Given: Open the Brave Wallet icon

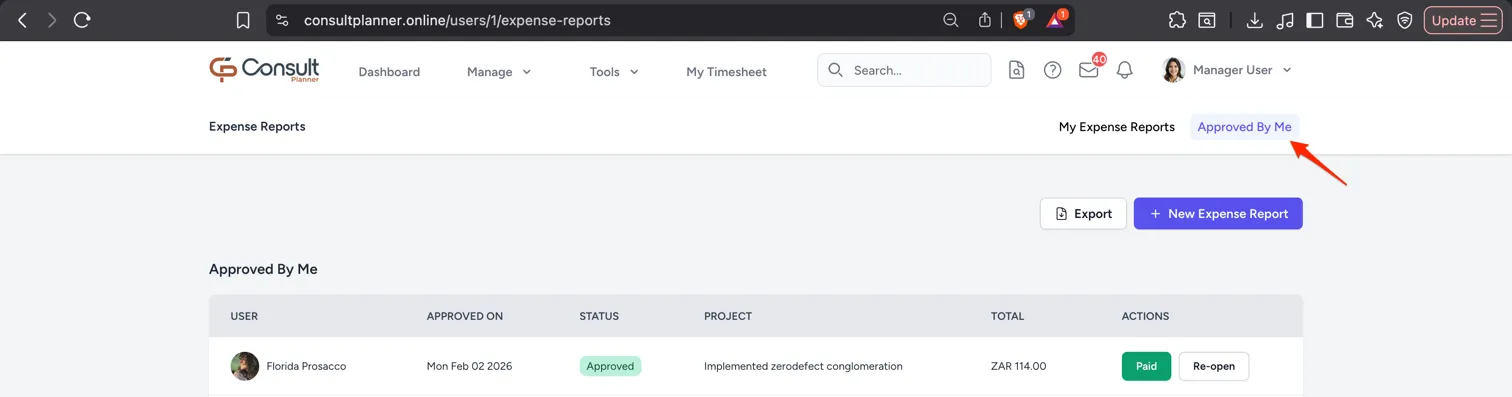Looking at the screenshot, I should pos(1345,20).
